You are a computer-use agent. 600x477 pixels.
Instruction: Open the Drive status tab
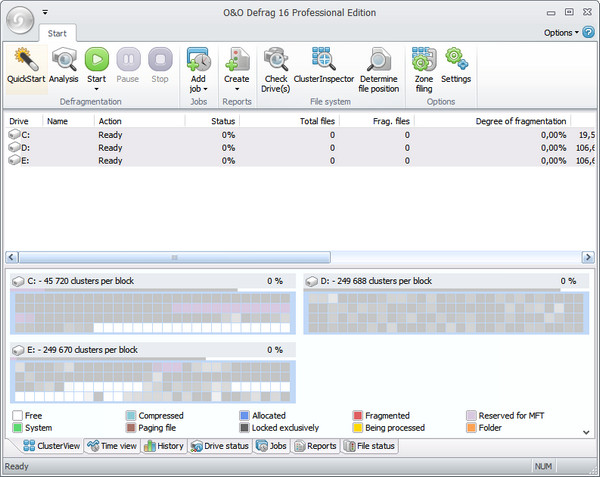pyautogui.click(x=220, y=446)
